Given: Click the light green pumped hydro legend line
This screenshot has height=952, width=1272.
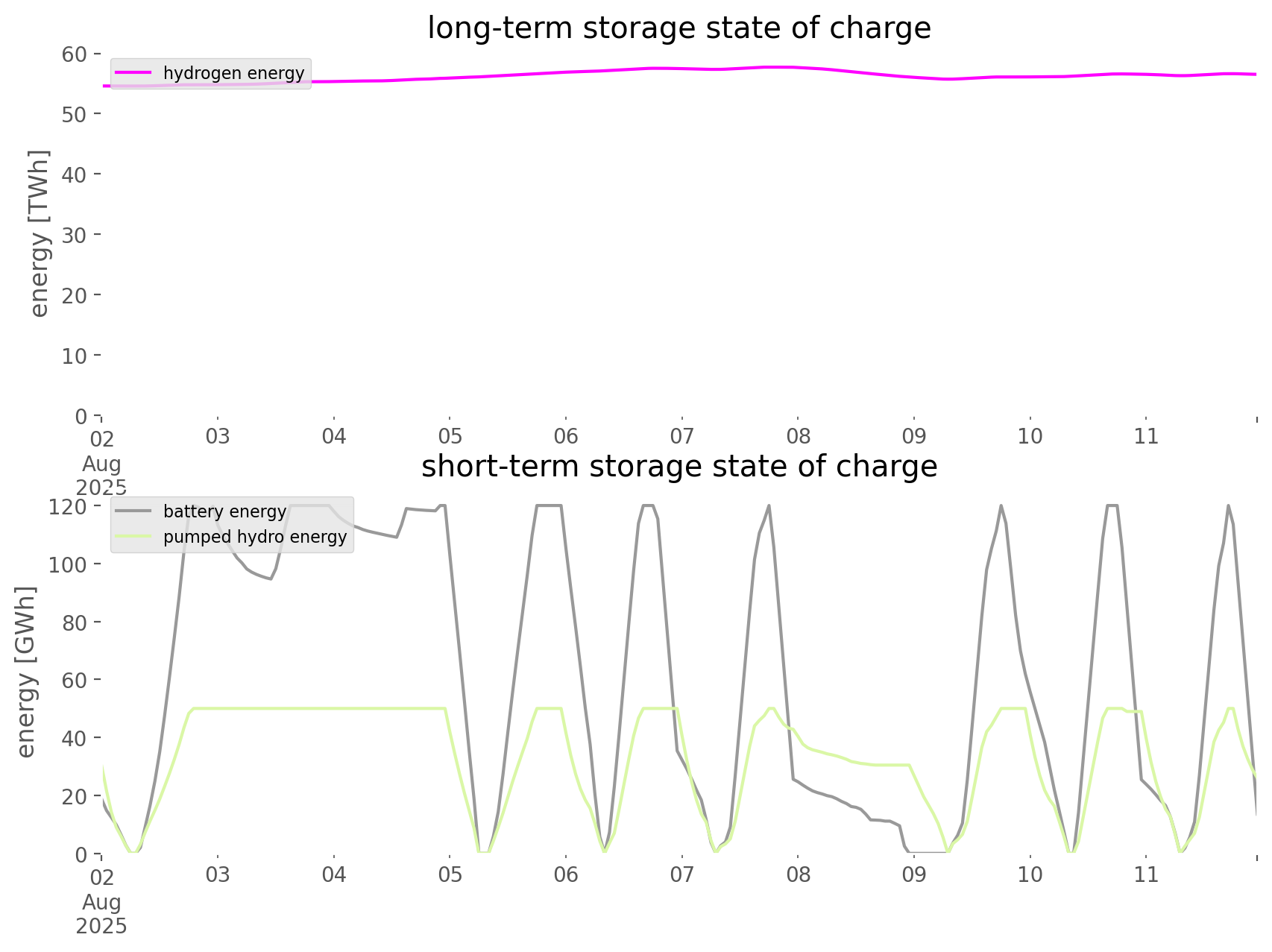Looking at the screenshot, I should 133,537.
